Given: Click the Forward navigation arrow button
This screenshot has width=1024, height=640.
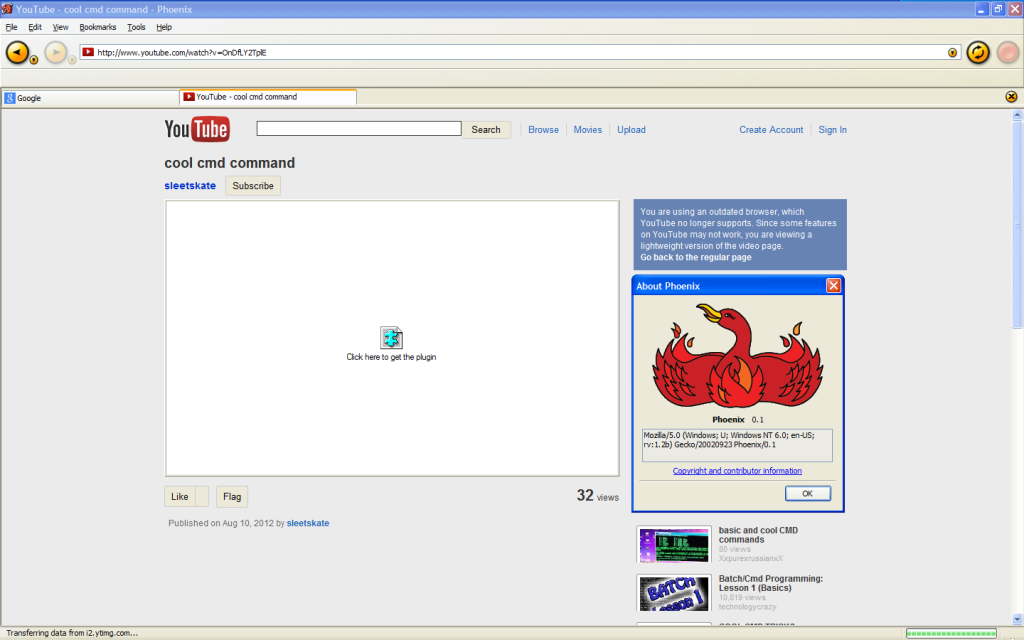Looking at the screenshot, I should point(56,52).
